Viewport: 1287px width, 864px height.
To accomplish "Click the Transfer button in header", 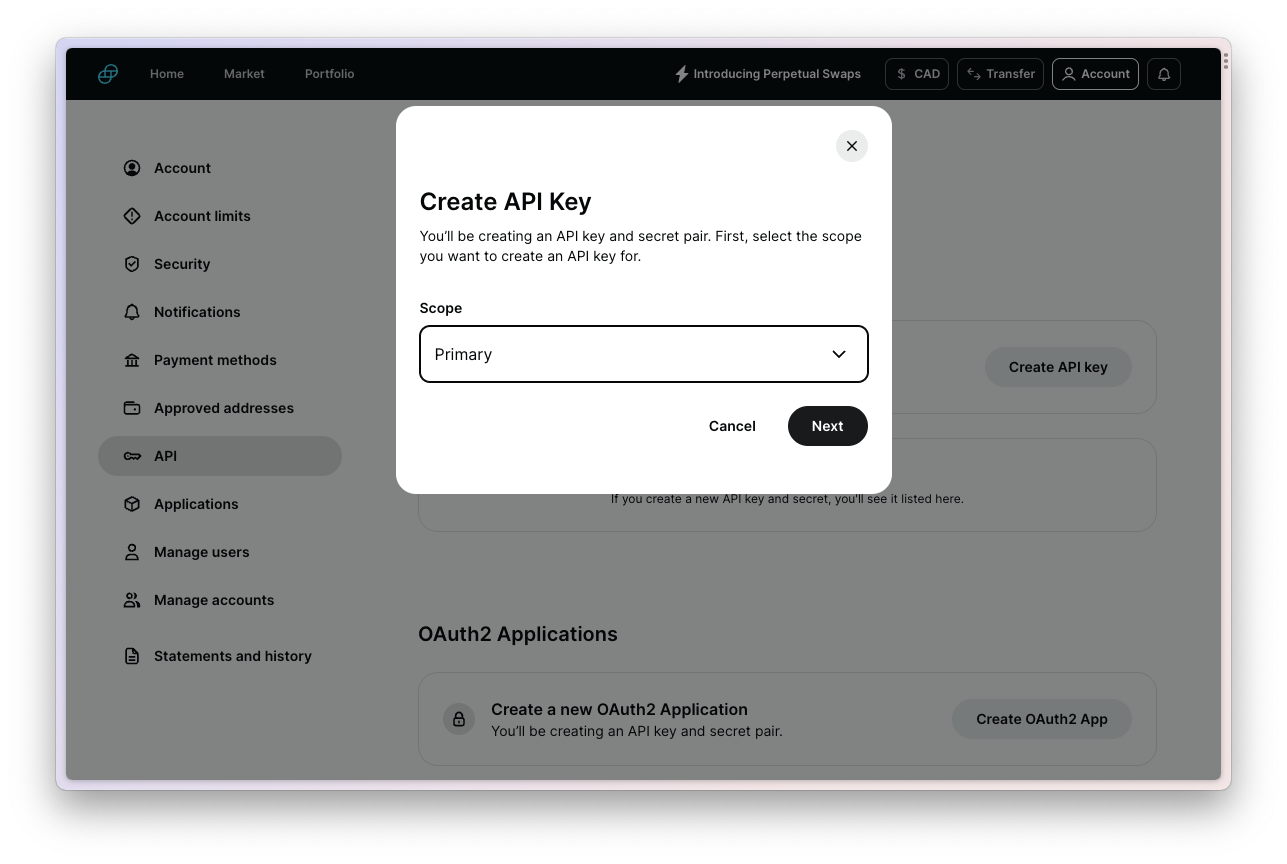I will pyautogui.click(x=1000, y=74).
